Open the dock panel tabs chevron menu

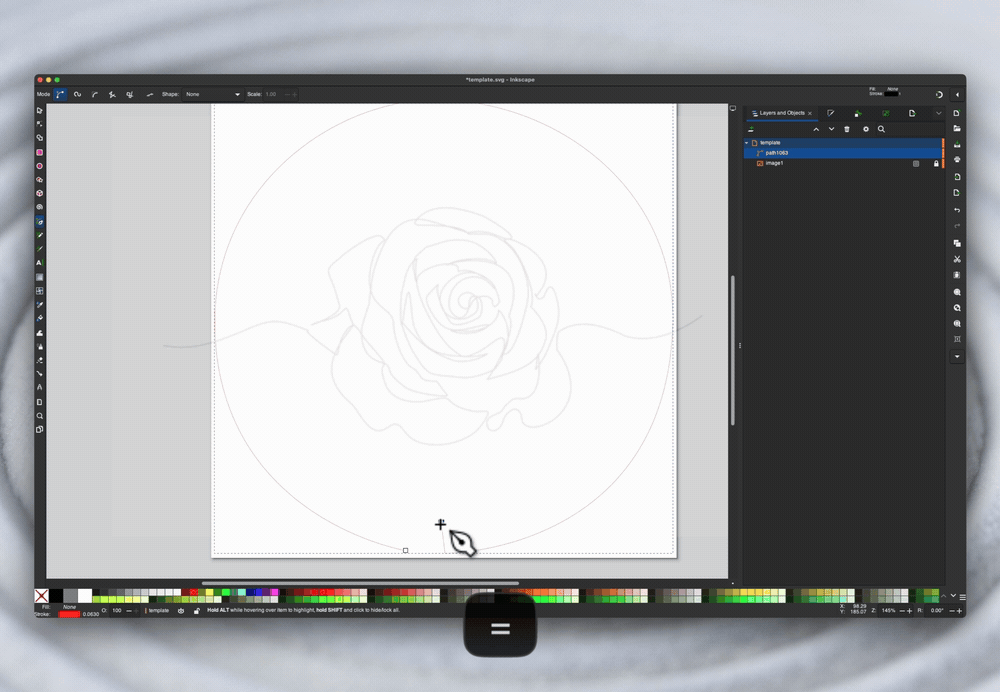point(938,113)
